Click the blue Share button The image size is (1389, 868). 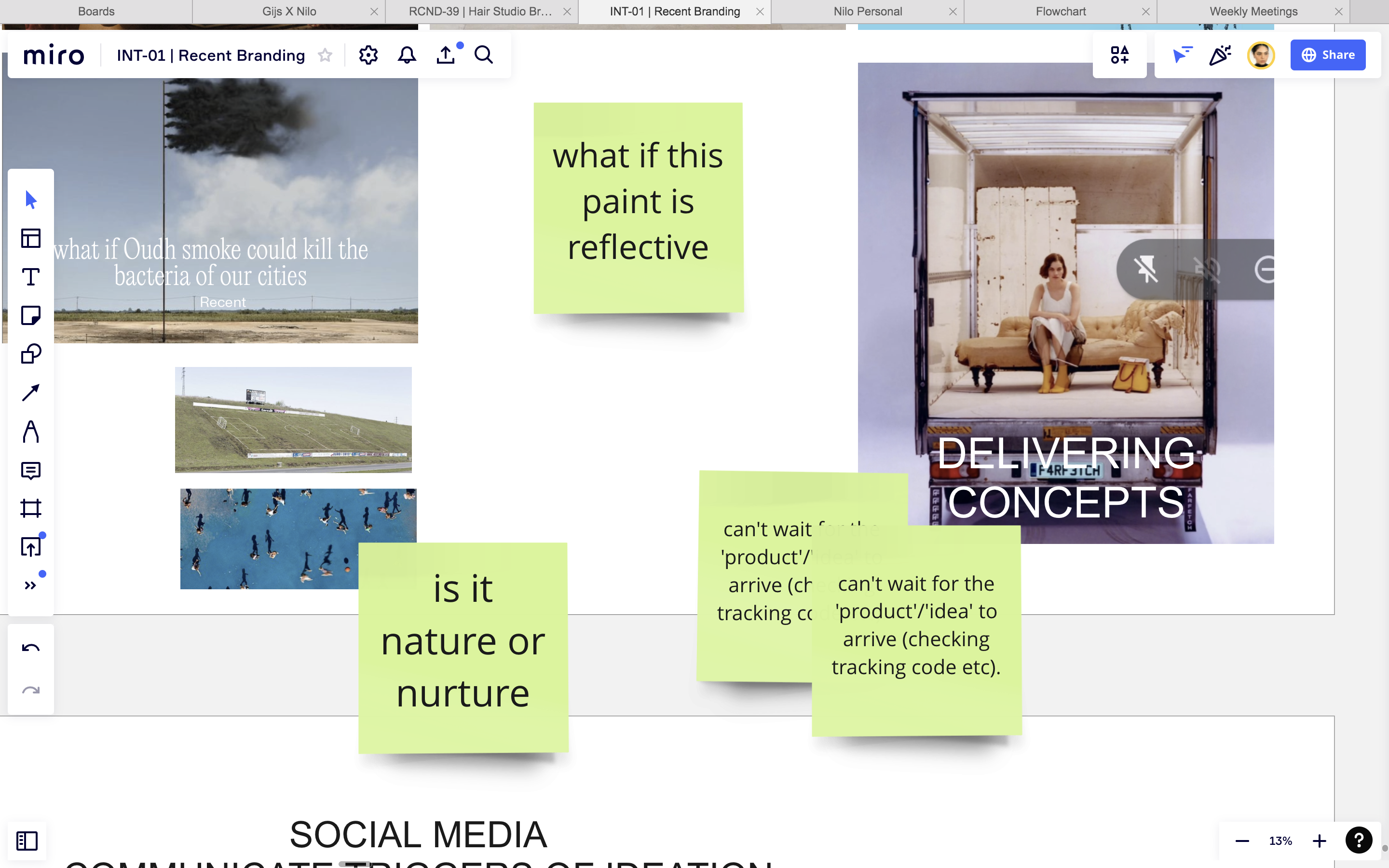click(1328, 55)
